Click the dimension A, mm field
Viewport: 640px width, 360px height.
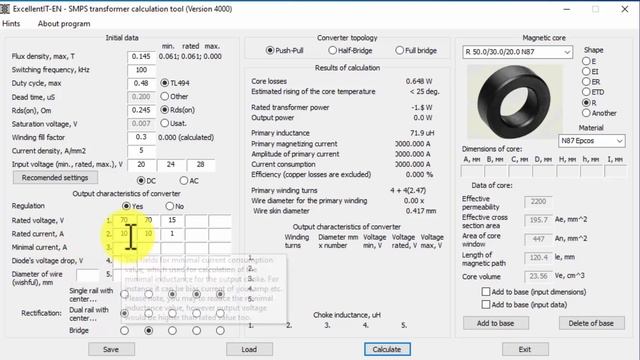(472, 171)
